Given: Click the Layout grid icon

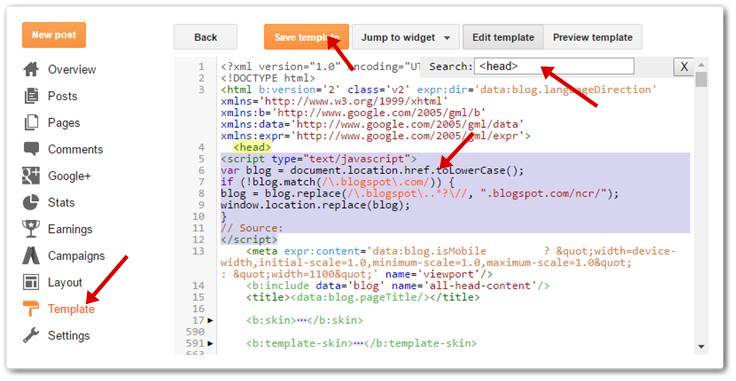Looking at the screenshot, I should click(31, 282).
